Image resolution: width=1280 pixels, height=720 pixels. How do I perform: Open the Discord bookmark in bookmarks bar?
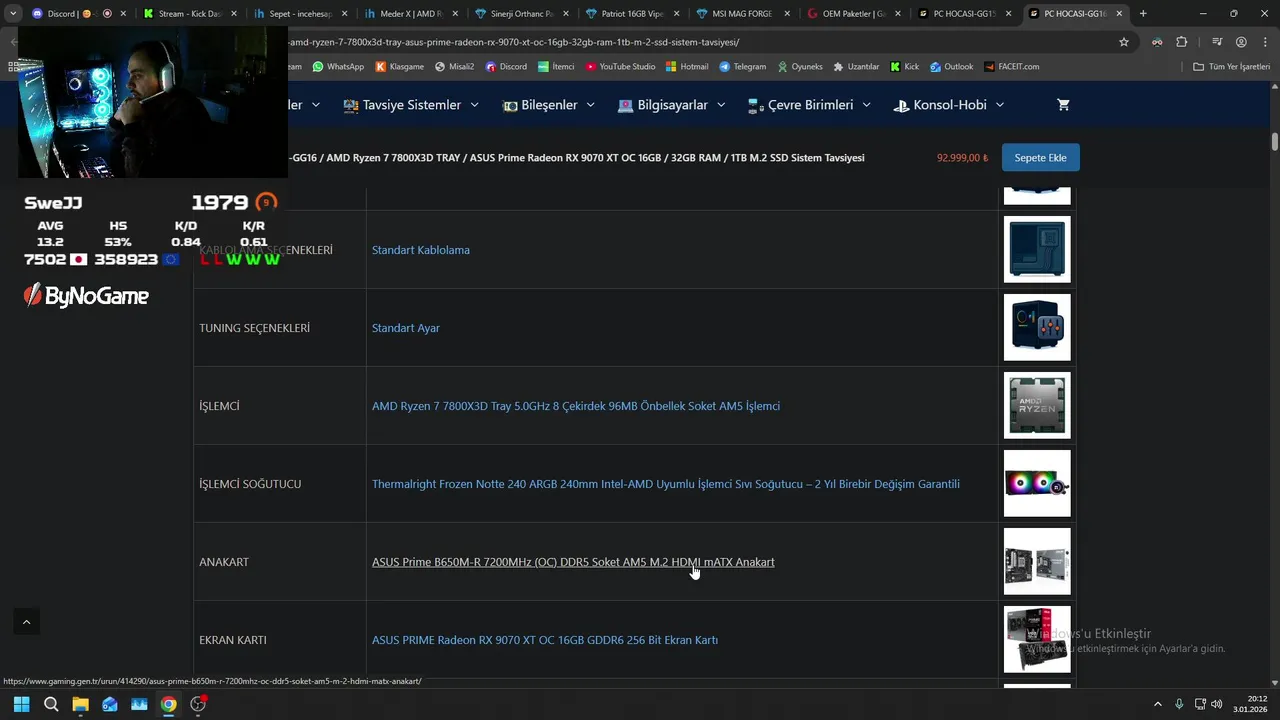point(506,67)
